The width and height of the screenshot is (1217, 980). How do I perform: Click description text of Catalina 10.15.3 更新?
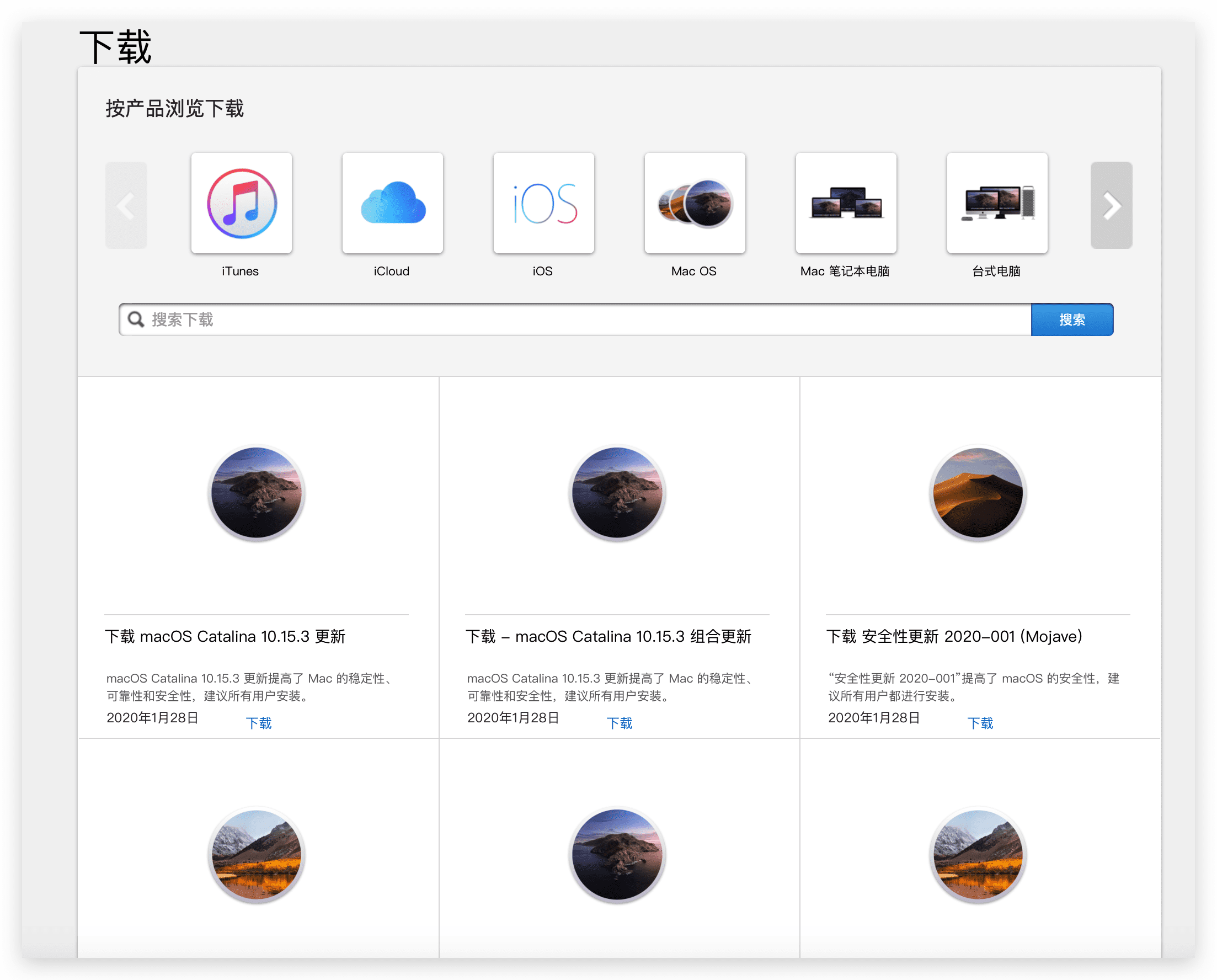[x=250, y=687]
